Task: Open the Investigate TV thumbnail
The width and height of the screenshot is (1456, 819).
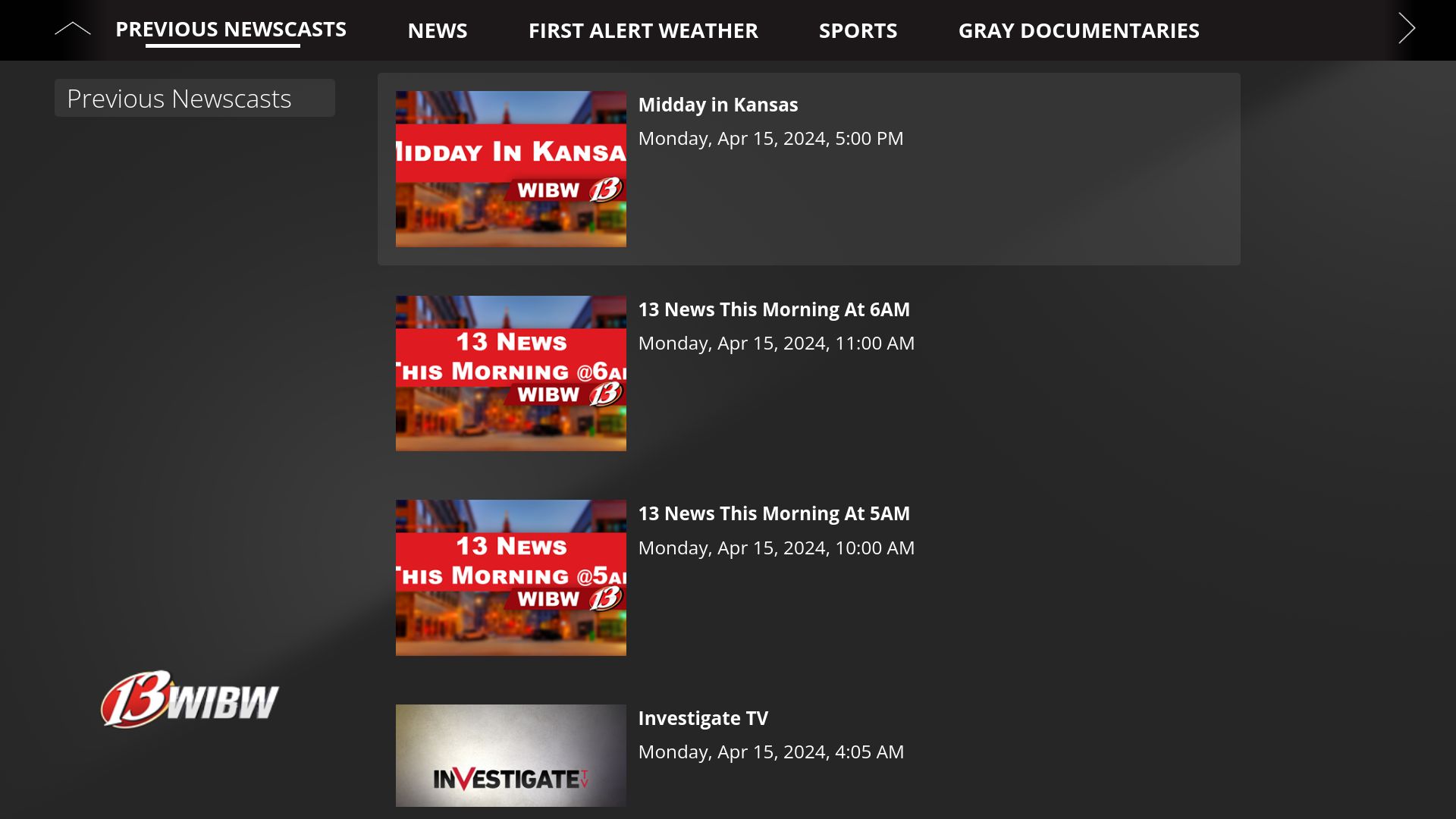Action: [x=510, y=755]
